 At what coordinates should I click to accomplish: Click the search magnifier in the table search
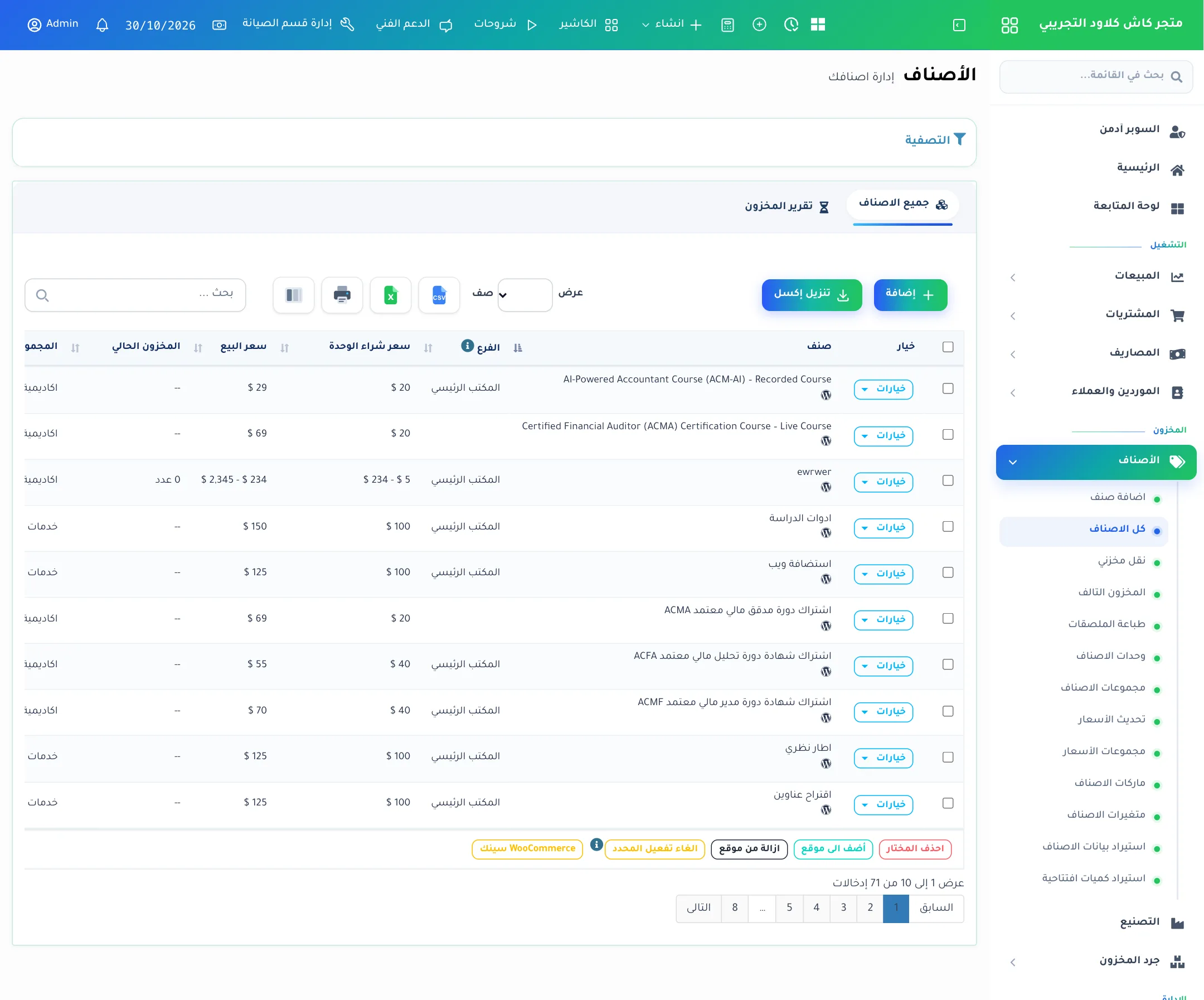tap(42, 295)
